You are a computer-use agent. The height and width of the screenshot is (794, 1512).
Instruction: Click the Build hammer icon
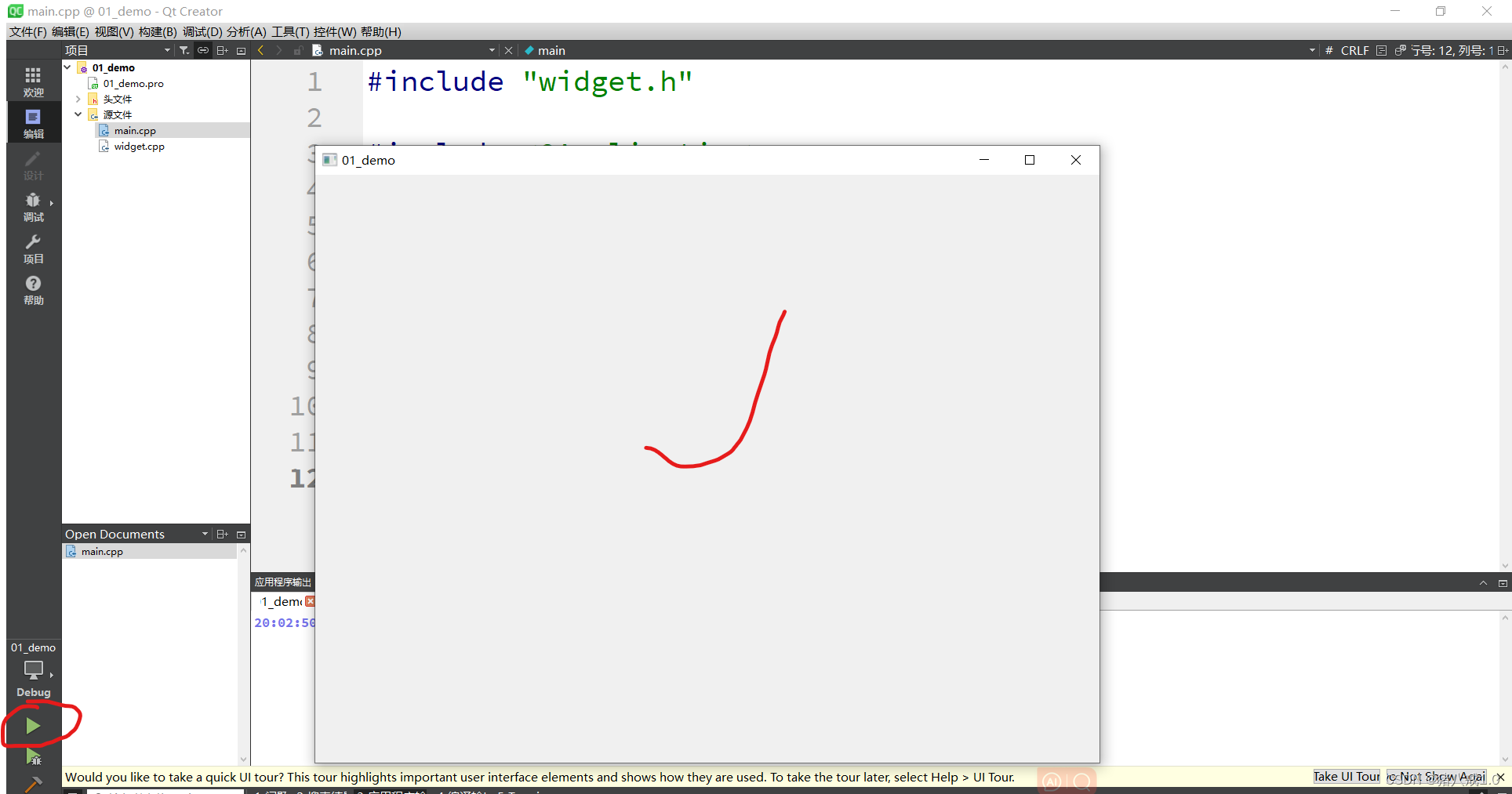pos(33,783)
